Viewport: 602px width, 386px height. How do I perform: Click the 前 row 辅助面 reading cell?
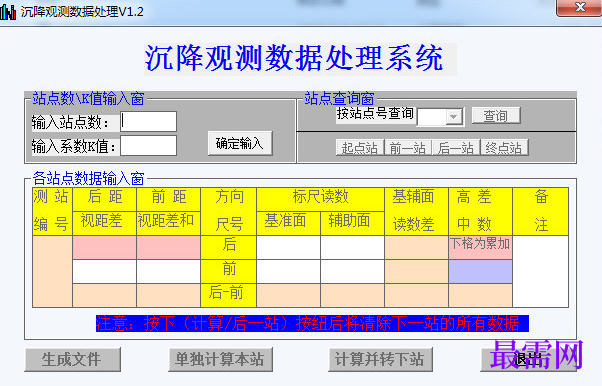[352, 272]
